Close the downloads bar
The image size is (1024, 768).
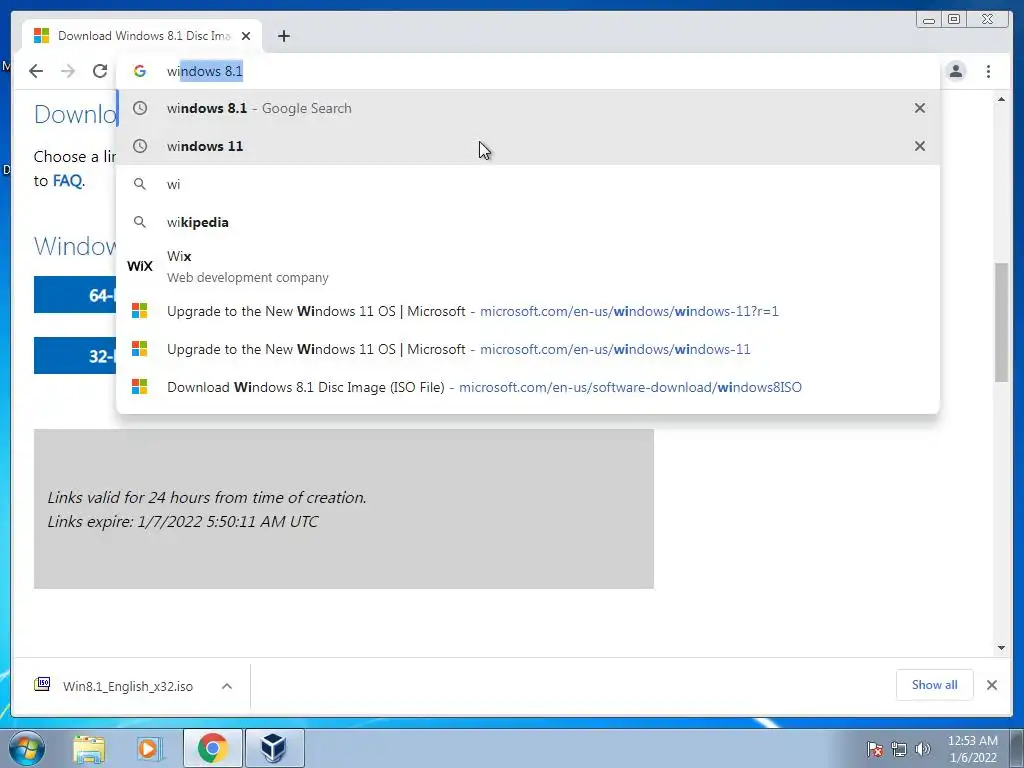click(x=991, y=685)
